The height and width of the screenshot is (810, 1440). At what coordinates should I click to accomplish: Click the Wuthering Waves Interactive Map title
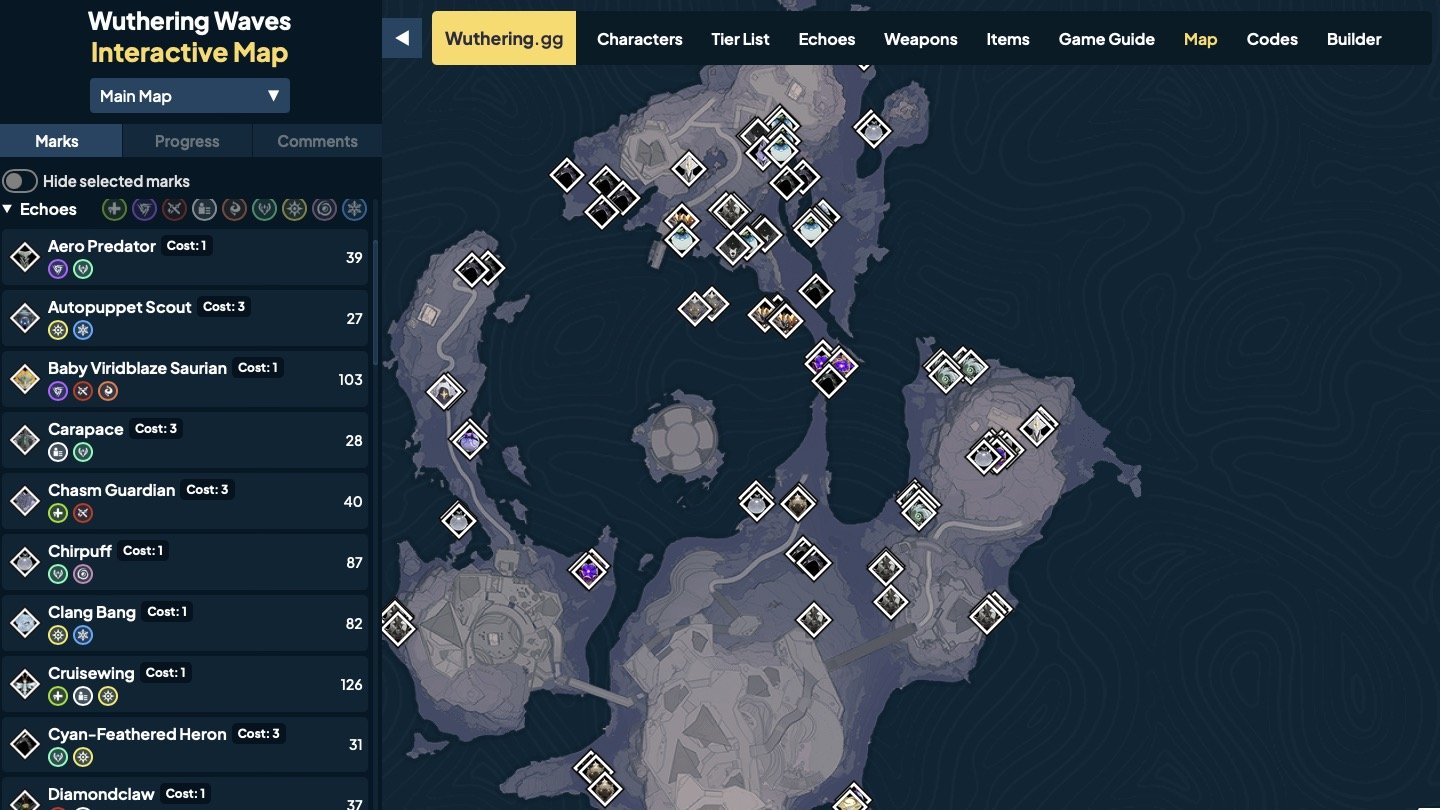point(190,37)
